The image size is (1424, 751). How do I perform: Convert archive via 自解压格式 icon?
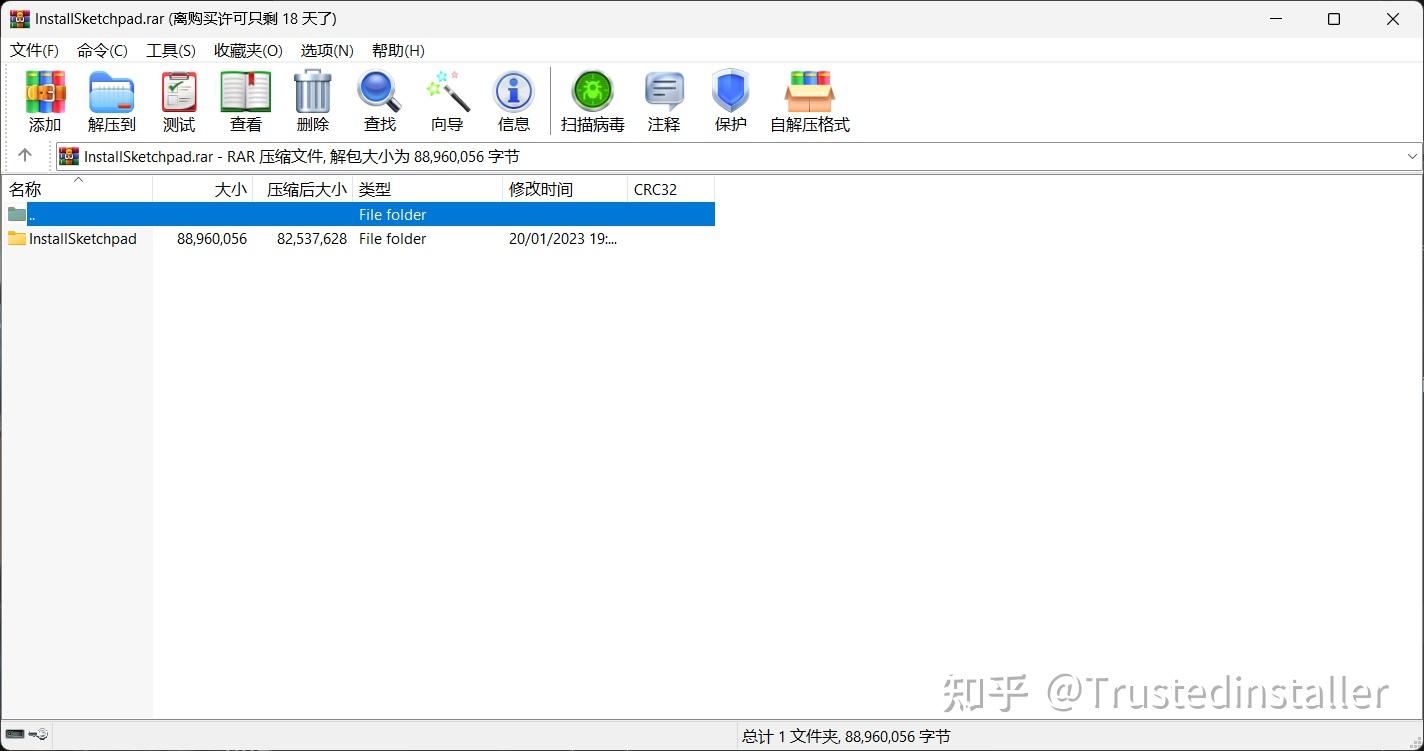[809, 100]
